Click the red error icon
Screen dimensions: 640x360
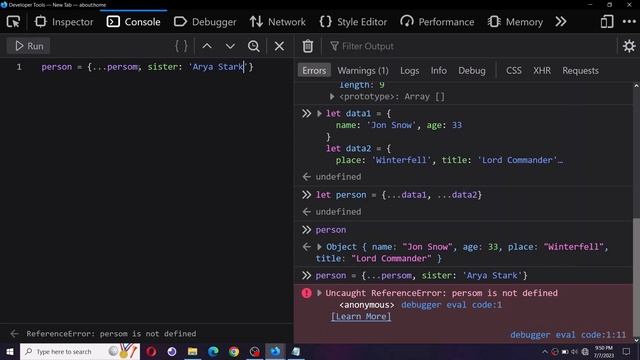point(307,293)
